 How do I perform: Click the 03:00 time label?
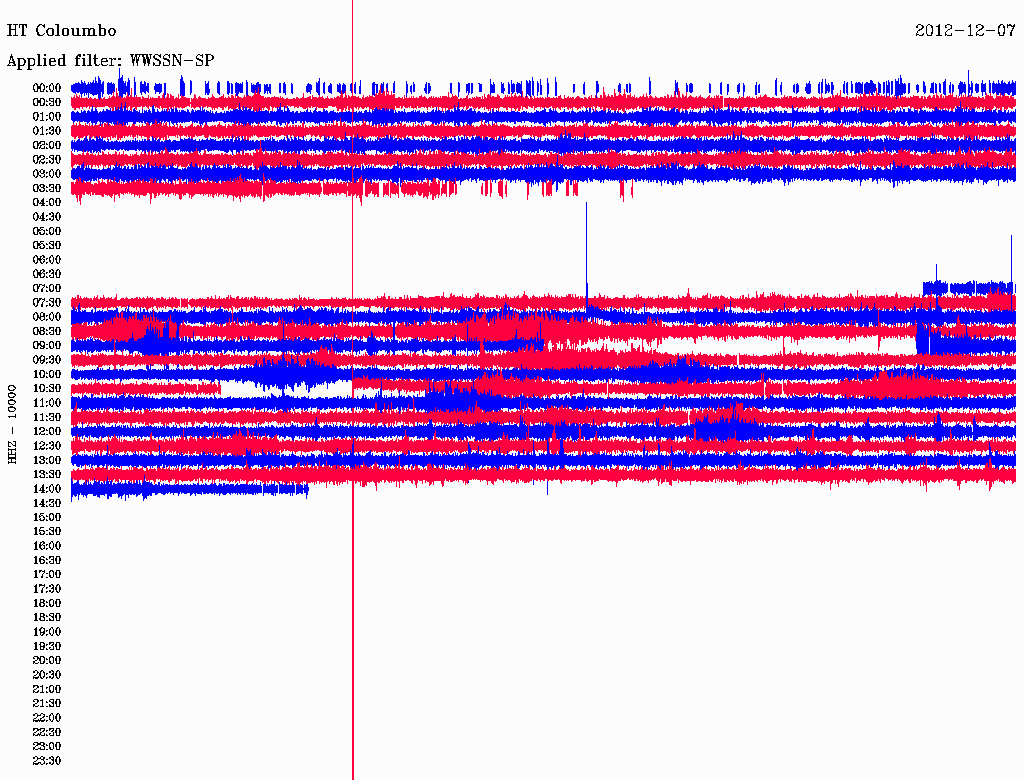pos(47,174)
